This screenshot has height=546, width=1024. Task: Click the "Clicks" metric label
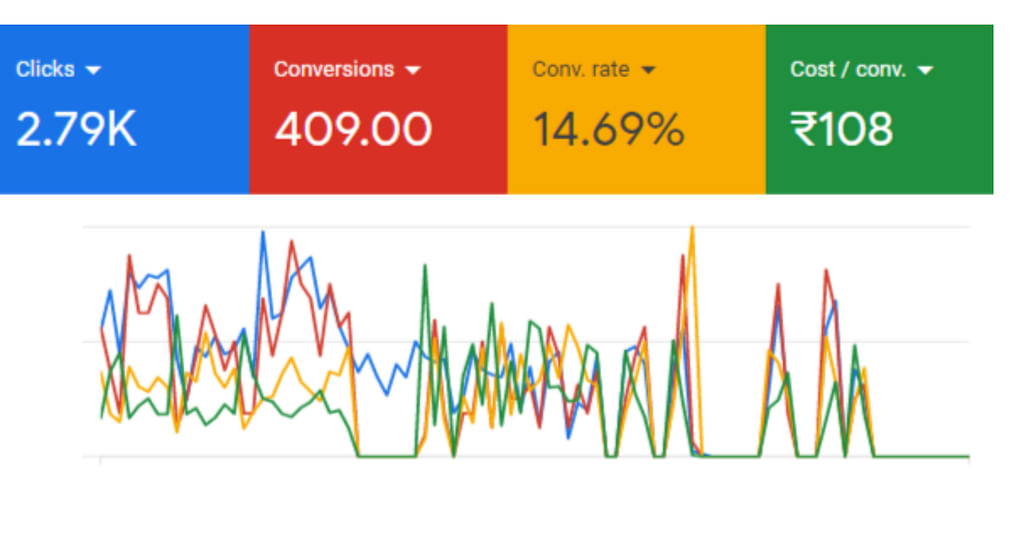[45, 69]
